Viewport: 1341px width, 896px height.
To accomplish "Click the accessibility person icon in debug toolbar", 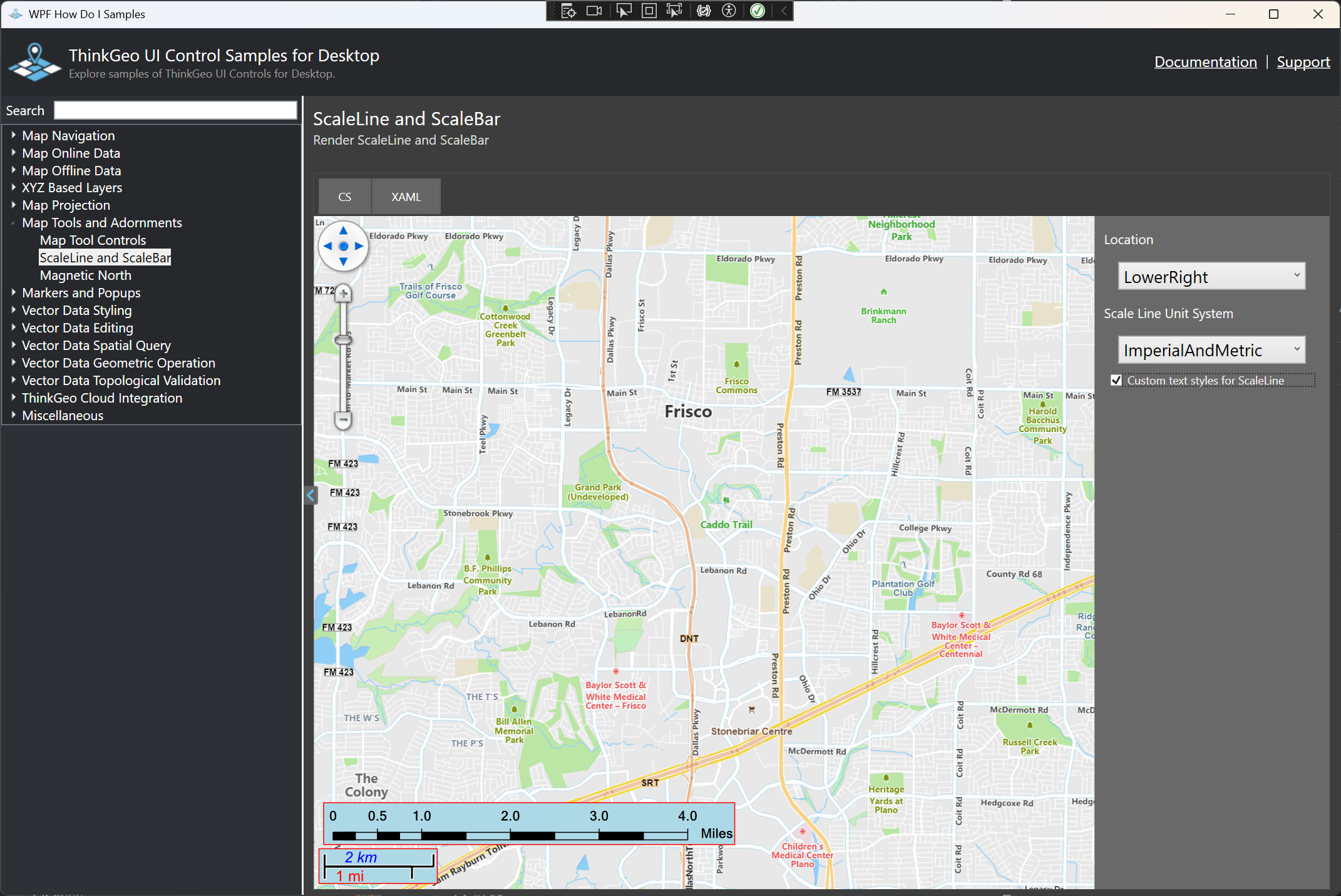I will [729, 11].
